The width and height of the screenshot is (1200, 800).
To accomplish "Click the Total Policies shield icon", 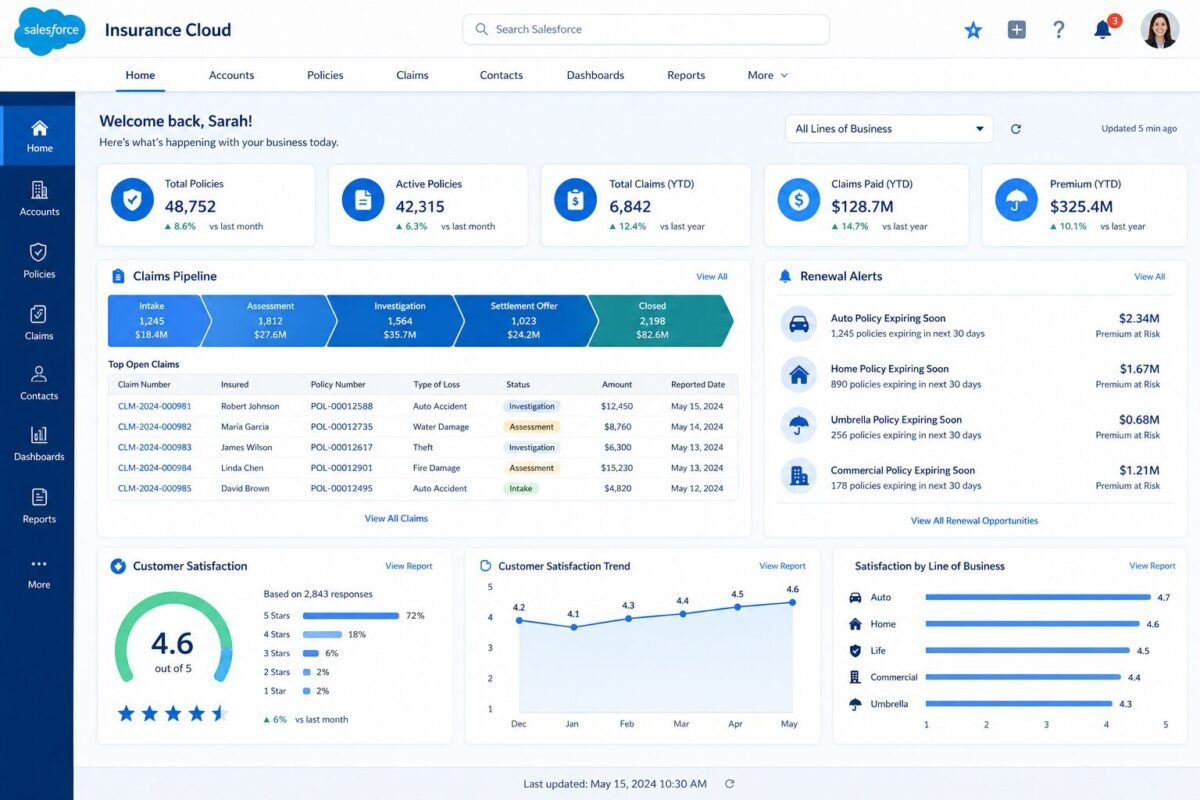I will [x=131, y=200].
